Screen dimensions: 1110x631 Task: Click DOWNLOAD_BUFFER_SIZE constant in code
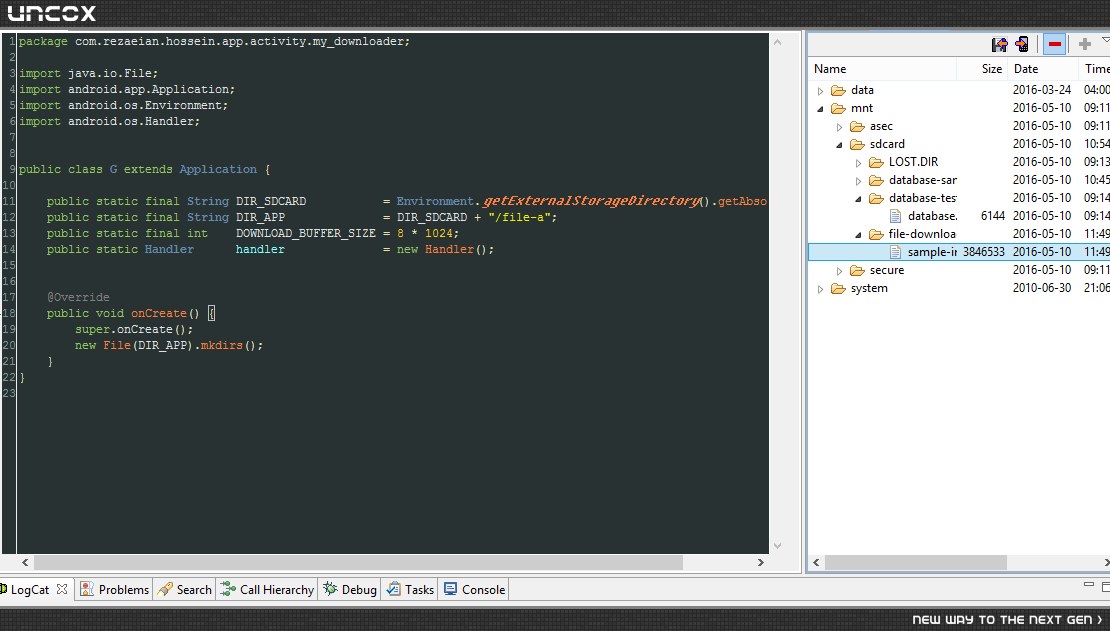306,233
